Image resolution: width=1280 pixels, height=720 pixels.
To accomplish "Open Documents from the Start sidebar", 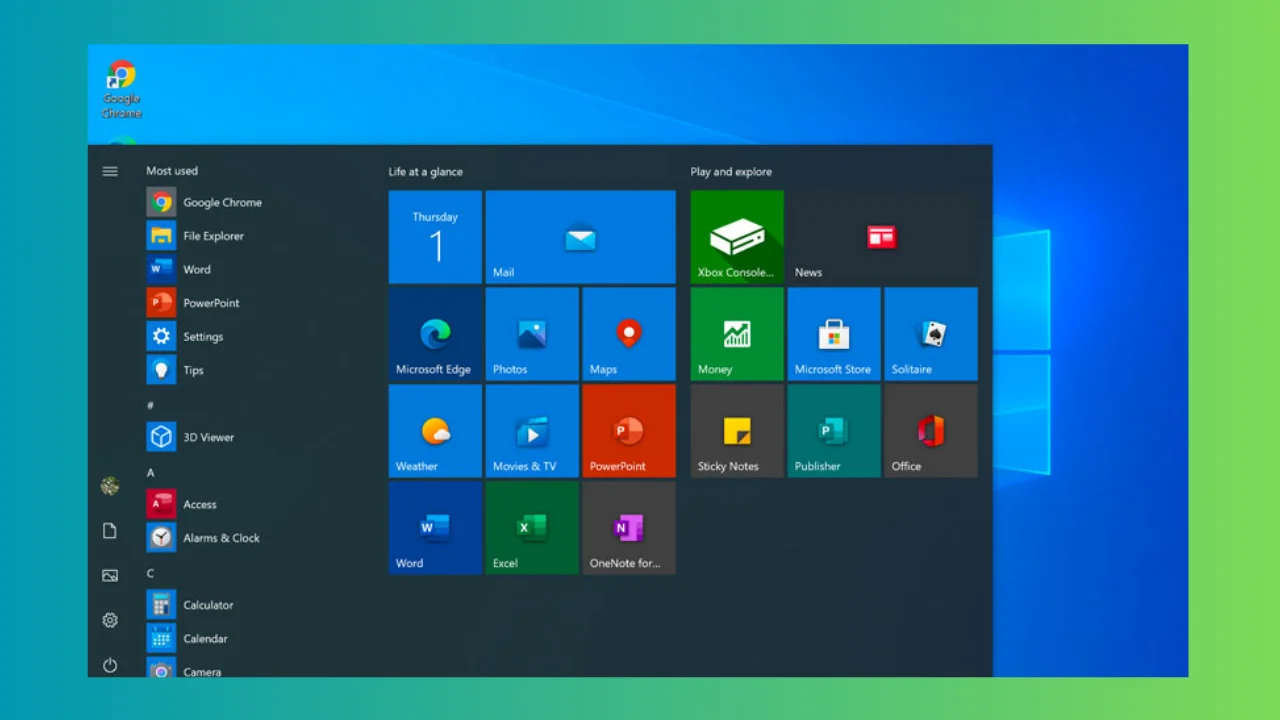I will pyautogui.click(x=110, y=531).
